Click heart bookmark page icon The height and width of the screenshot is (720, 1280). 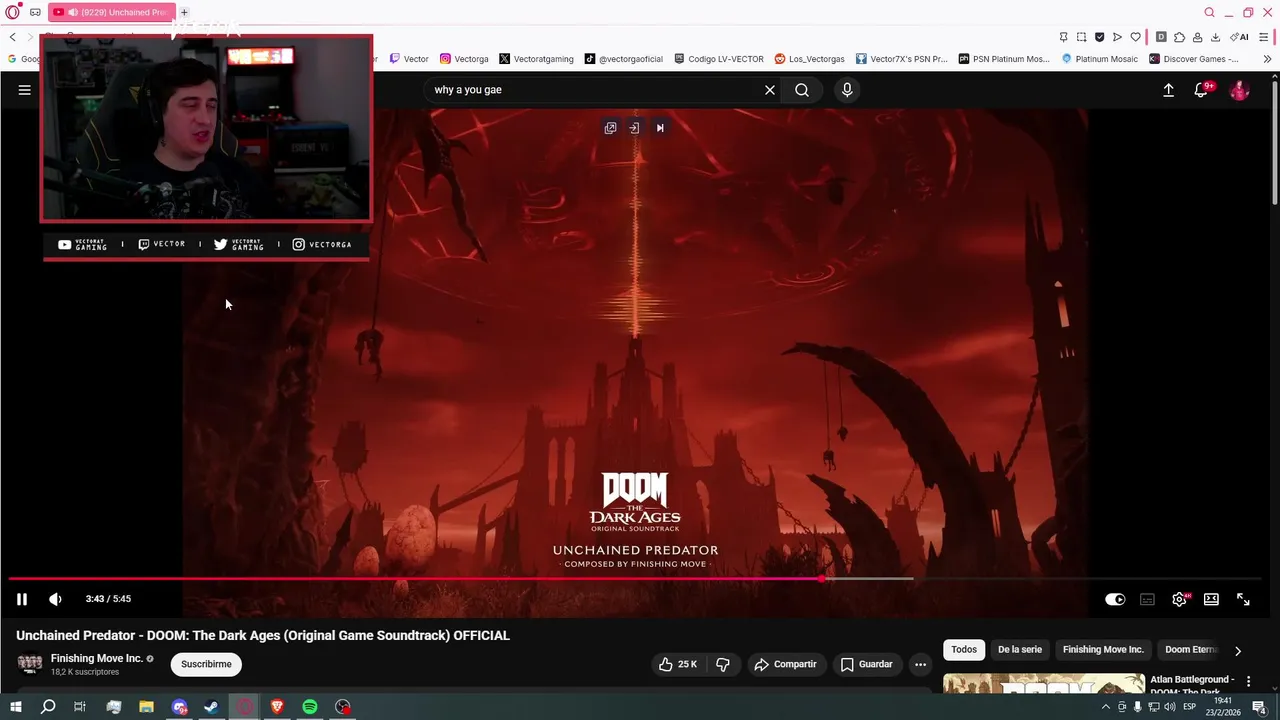coord(1135,37)
